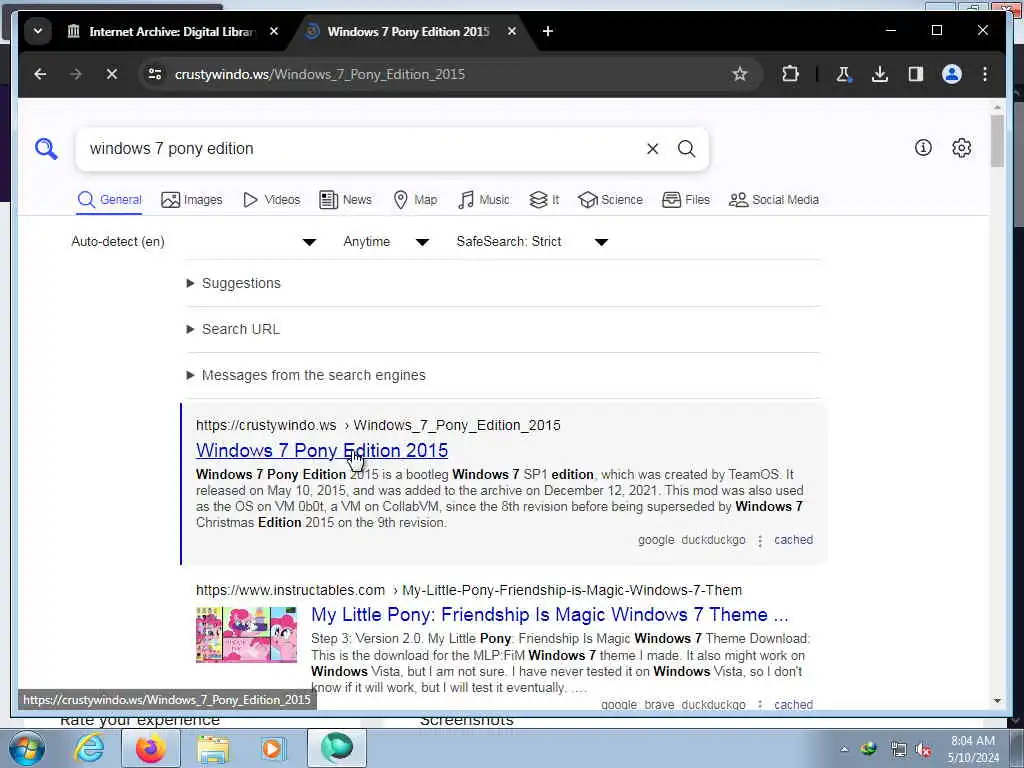Select the Social Media search category

774,200
